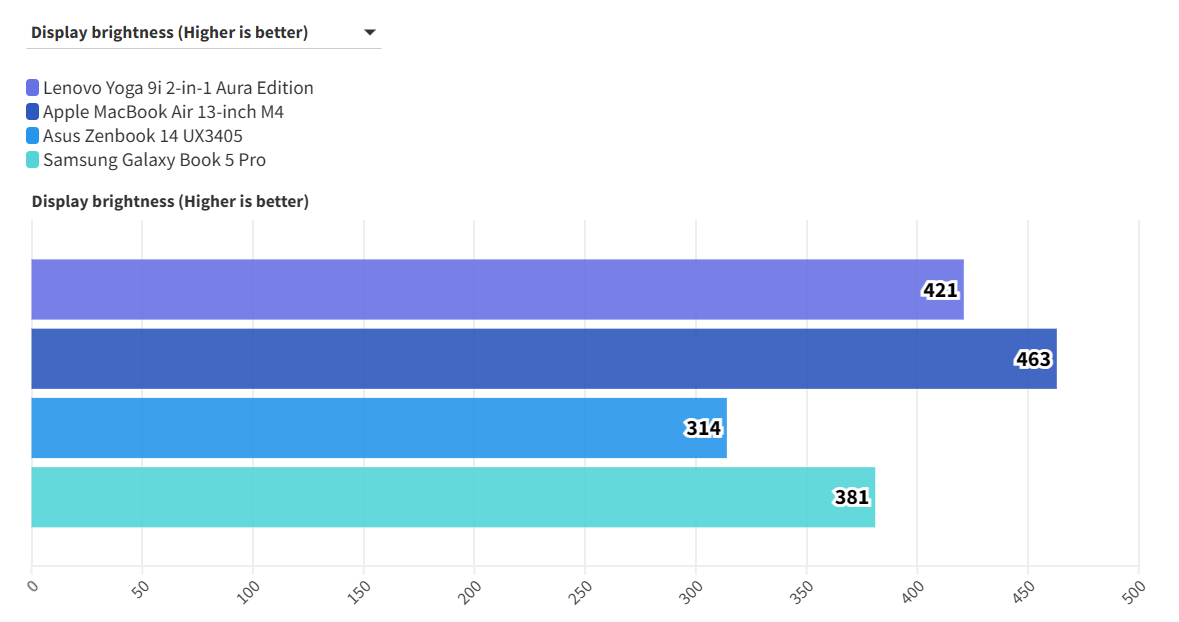The width and height of the screenshot is (1179, 622).
Task: Toggle Lenovo Yoga 9i 2-in-1 Aura Edition label
Action: click(178, 88)
